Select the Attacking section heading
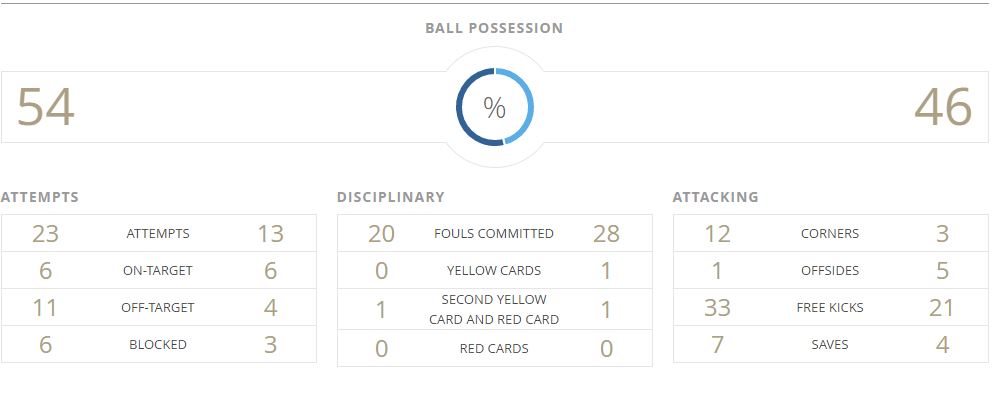The width and height of the screenshot is (992, 393). 716,197
